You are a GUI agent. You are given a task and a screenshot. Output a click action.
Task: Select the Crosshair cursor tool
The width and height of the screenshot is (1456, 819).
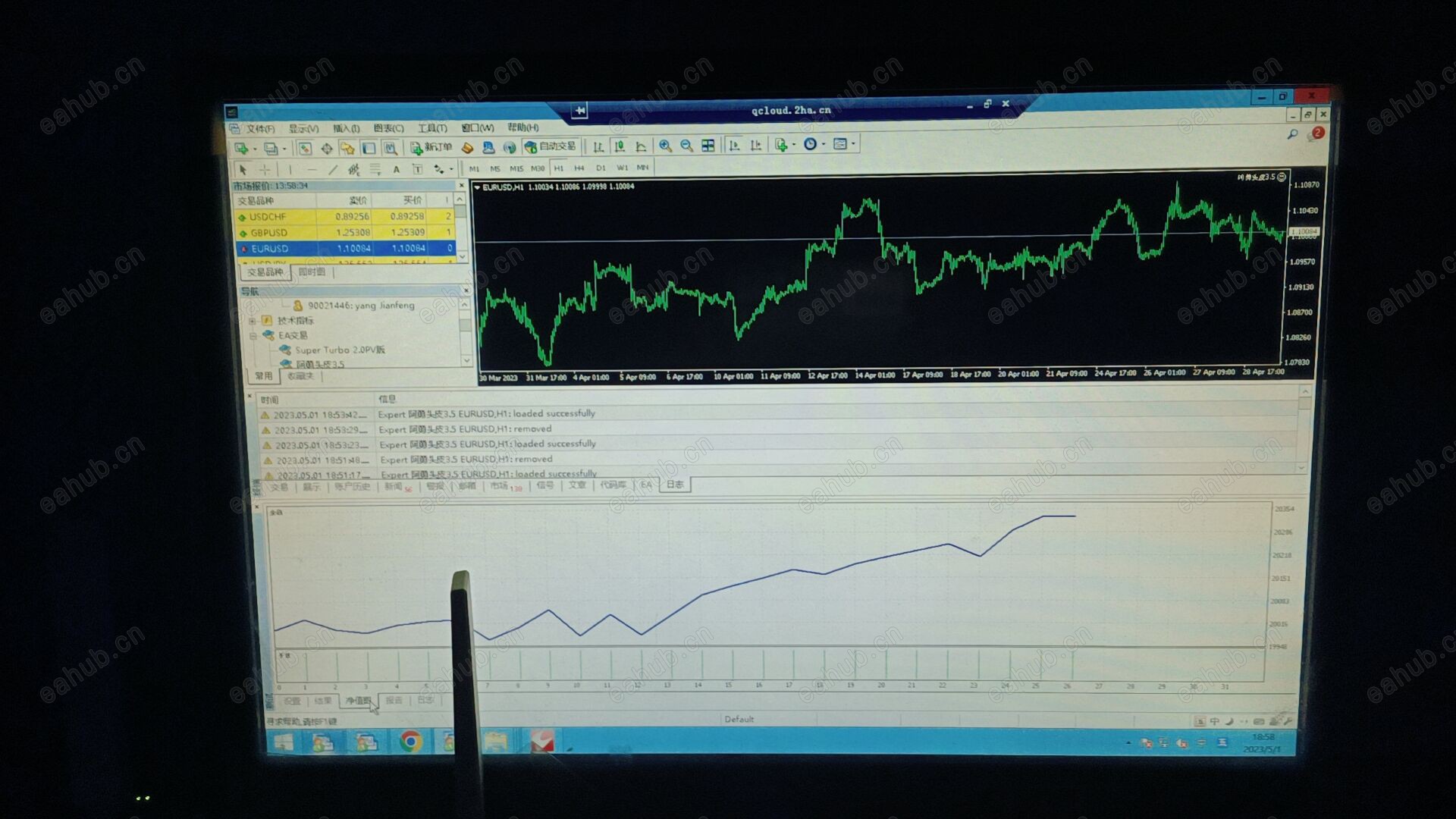pos(265,170)
